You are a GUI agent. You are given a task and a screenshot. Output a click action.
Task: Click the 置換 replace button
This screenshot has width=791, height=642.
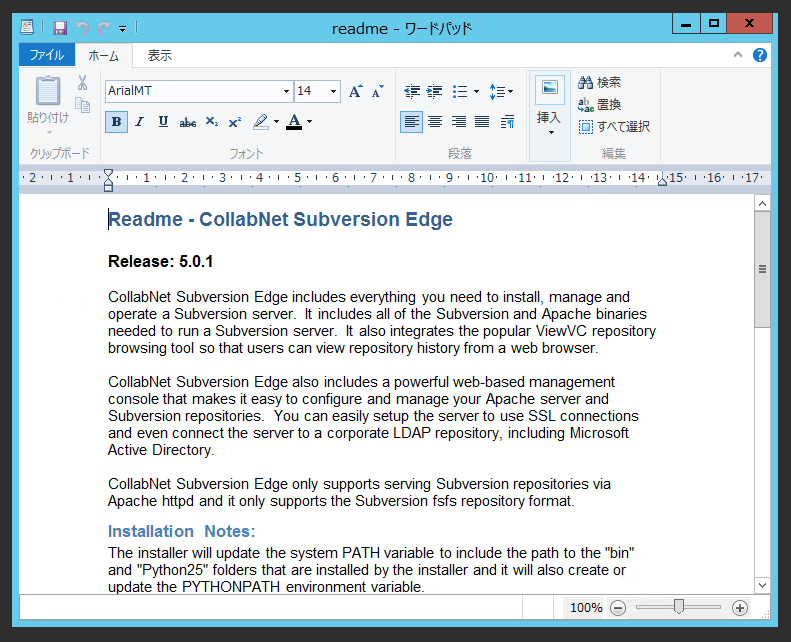[599, 105]
